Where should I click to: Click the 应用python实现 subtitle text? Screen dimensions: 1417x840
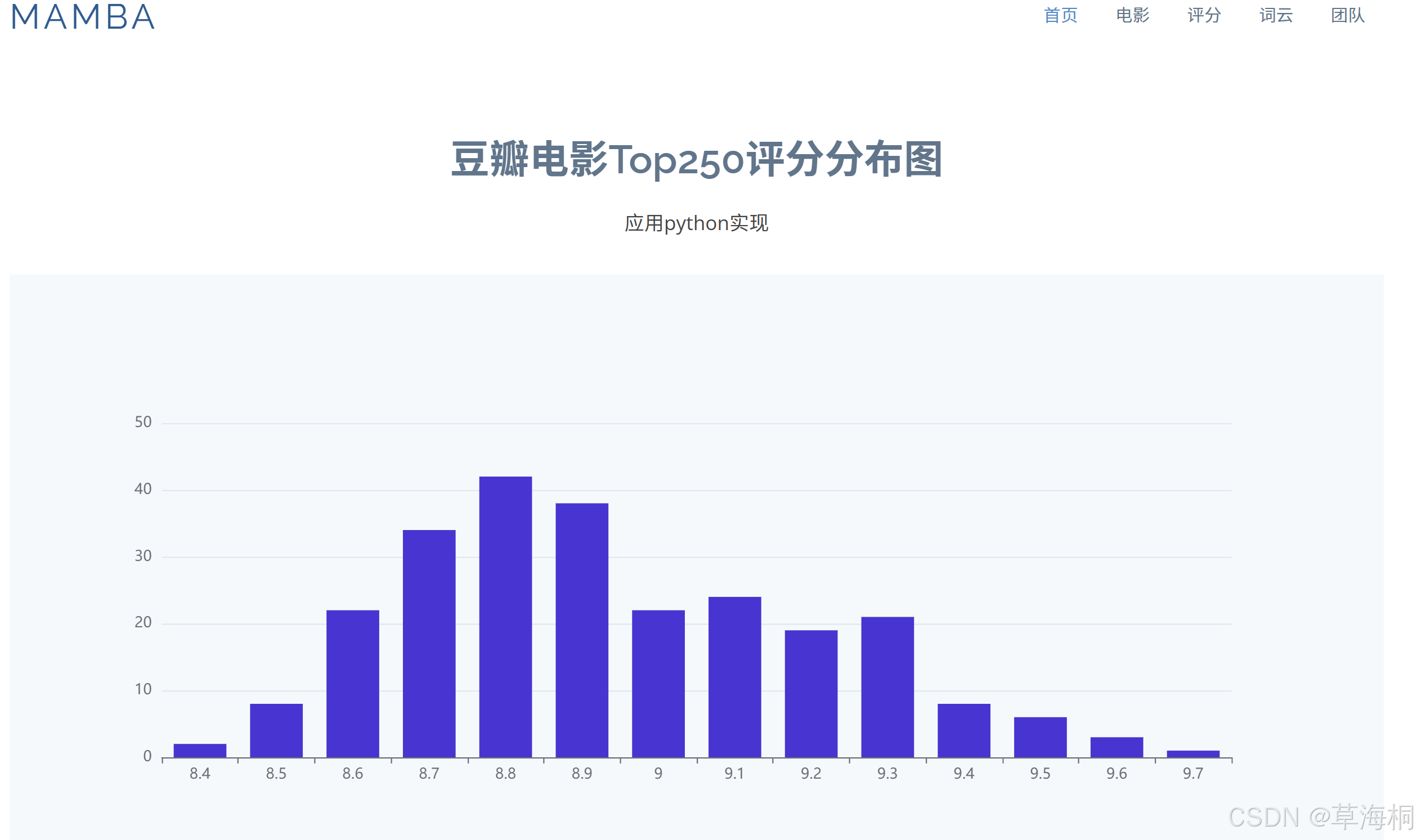[696, 223]
